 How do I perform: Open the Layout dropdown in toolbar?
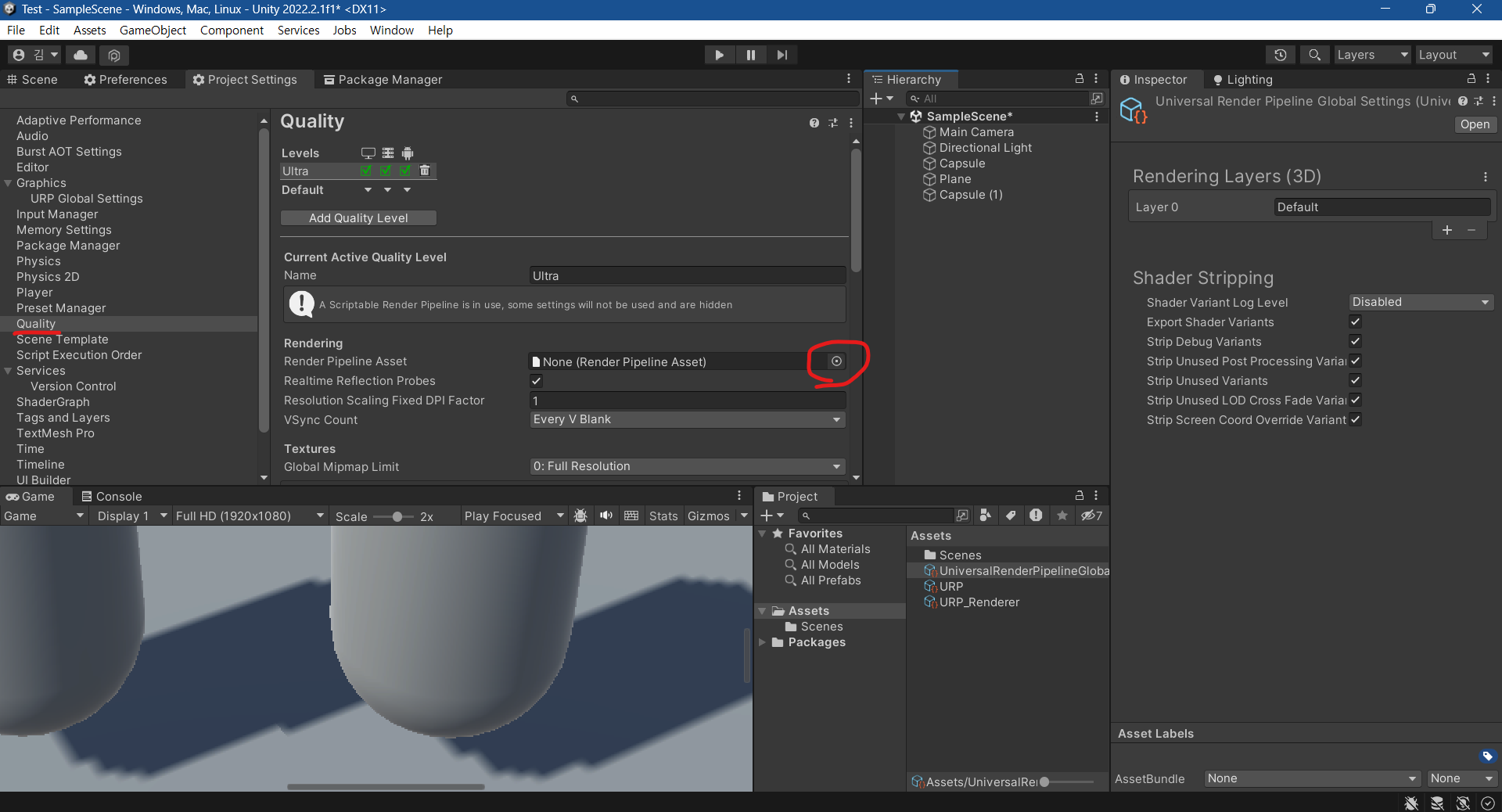click(x=1454, y=55)
